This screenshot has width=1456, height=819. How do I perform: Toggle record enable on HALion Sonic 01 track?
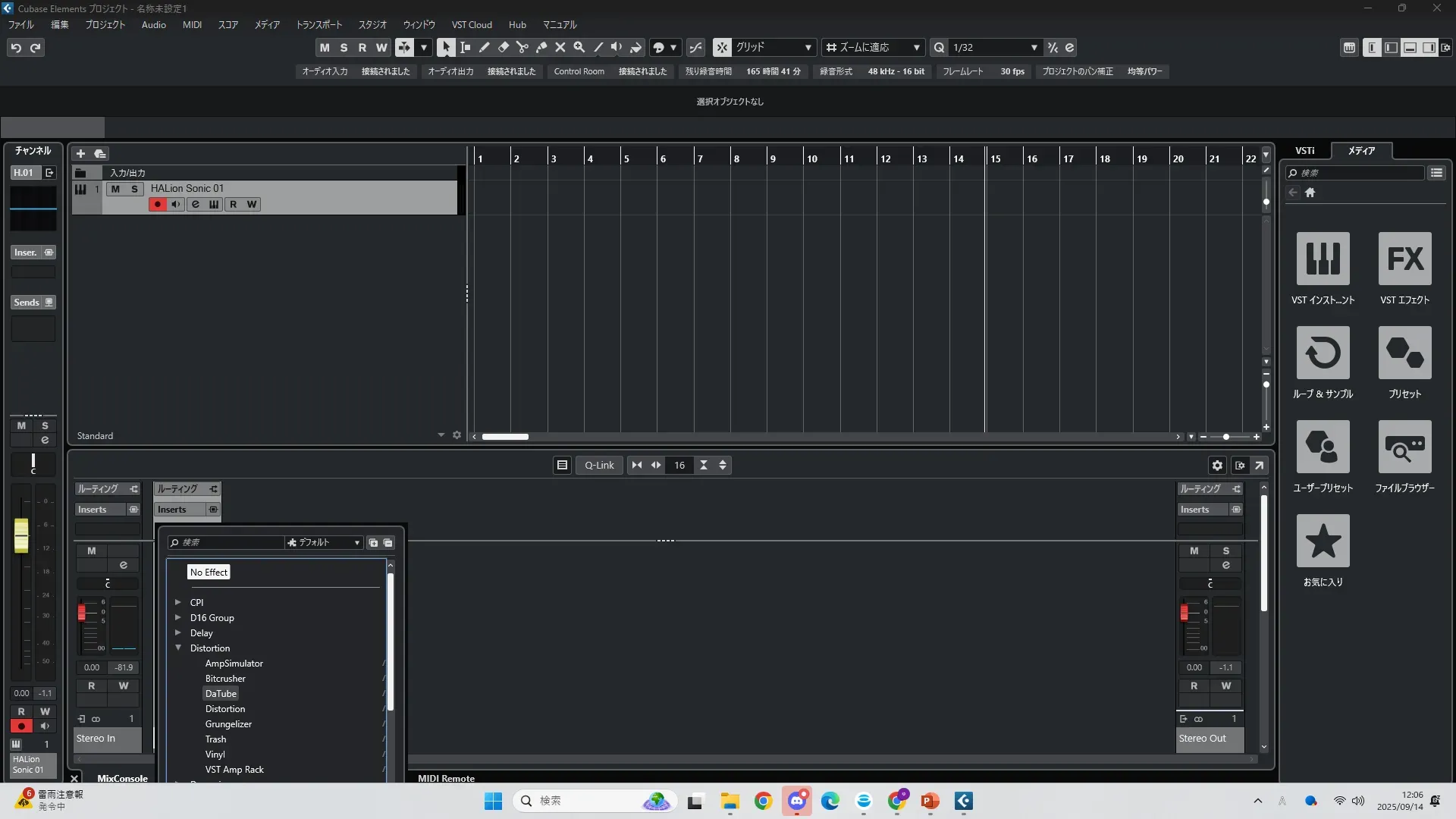click(158, 204)
